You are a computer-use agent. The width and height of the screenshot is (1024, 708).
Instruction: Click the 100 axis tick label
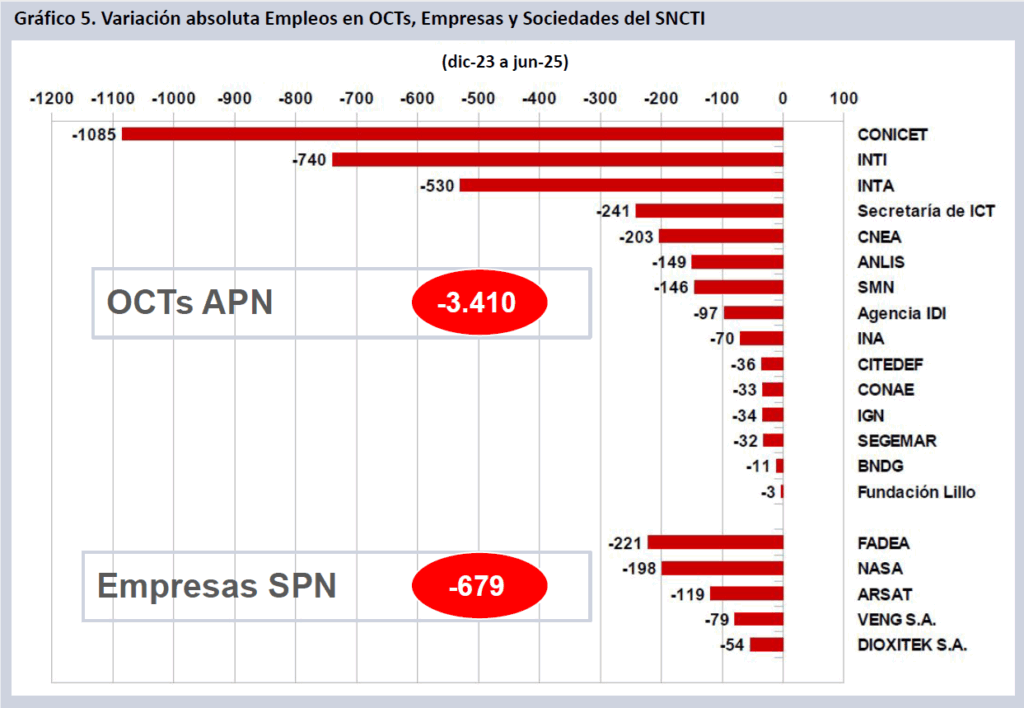point(844,99)
